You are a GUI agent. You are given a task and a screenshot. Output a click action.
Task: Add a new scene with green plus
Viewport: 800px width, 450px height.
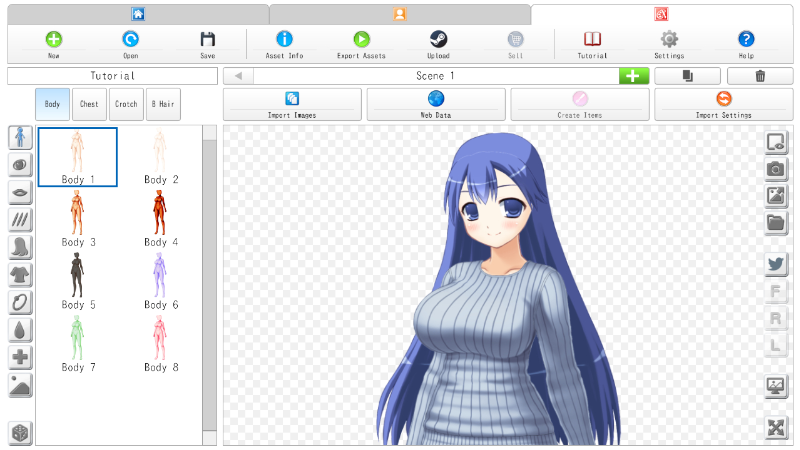click(633, 76)
